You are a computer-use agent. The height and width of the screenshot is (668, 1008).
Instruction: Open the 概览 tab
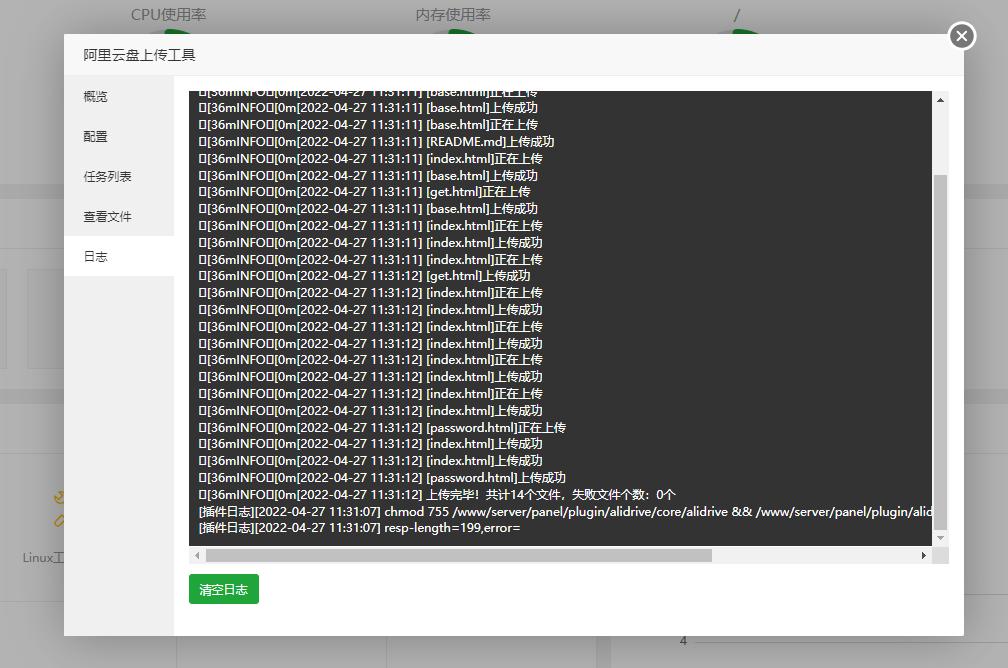click(119, 96)
